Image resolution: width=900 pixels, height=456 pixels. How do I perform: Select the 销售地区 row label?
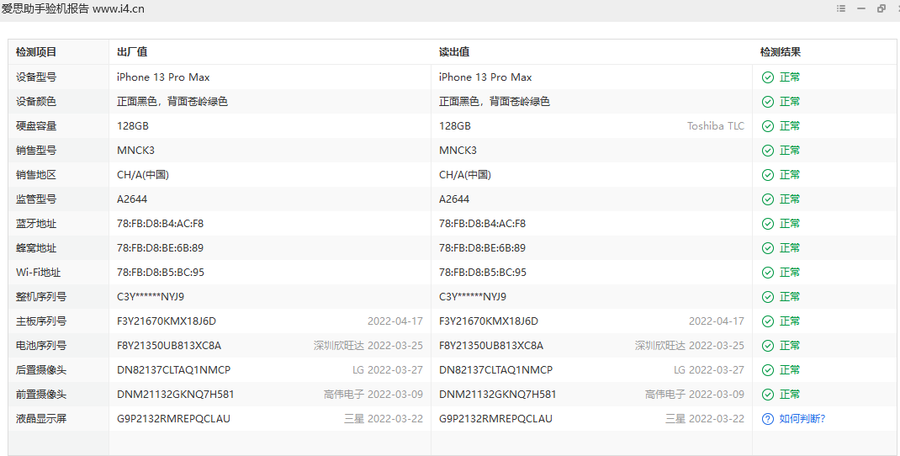pyautogui.click(x=36, y=175)
